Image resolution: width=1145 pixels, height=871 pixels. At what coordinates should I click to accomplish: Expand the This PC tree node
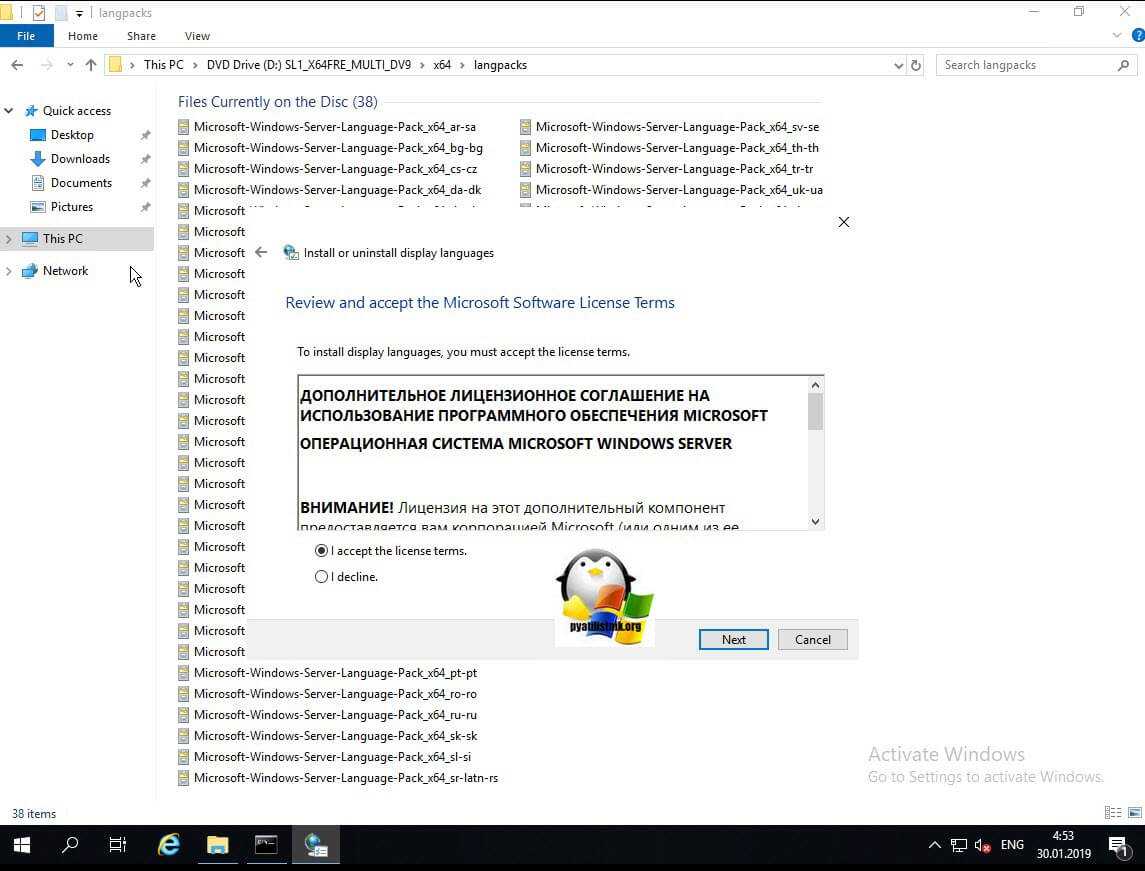coord(9,239)
